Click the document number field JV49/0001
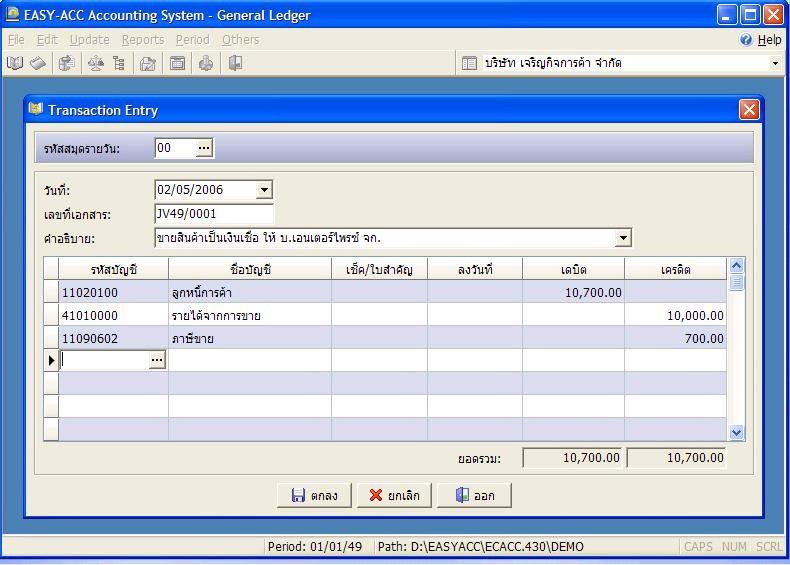Viewport: 790px width, 565px height. tap(214, 214)
